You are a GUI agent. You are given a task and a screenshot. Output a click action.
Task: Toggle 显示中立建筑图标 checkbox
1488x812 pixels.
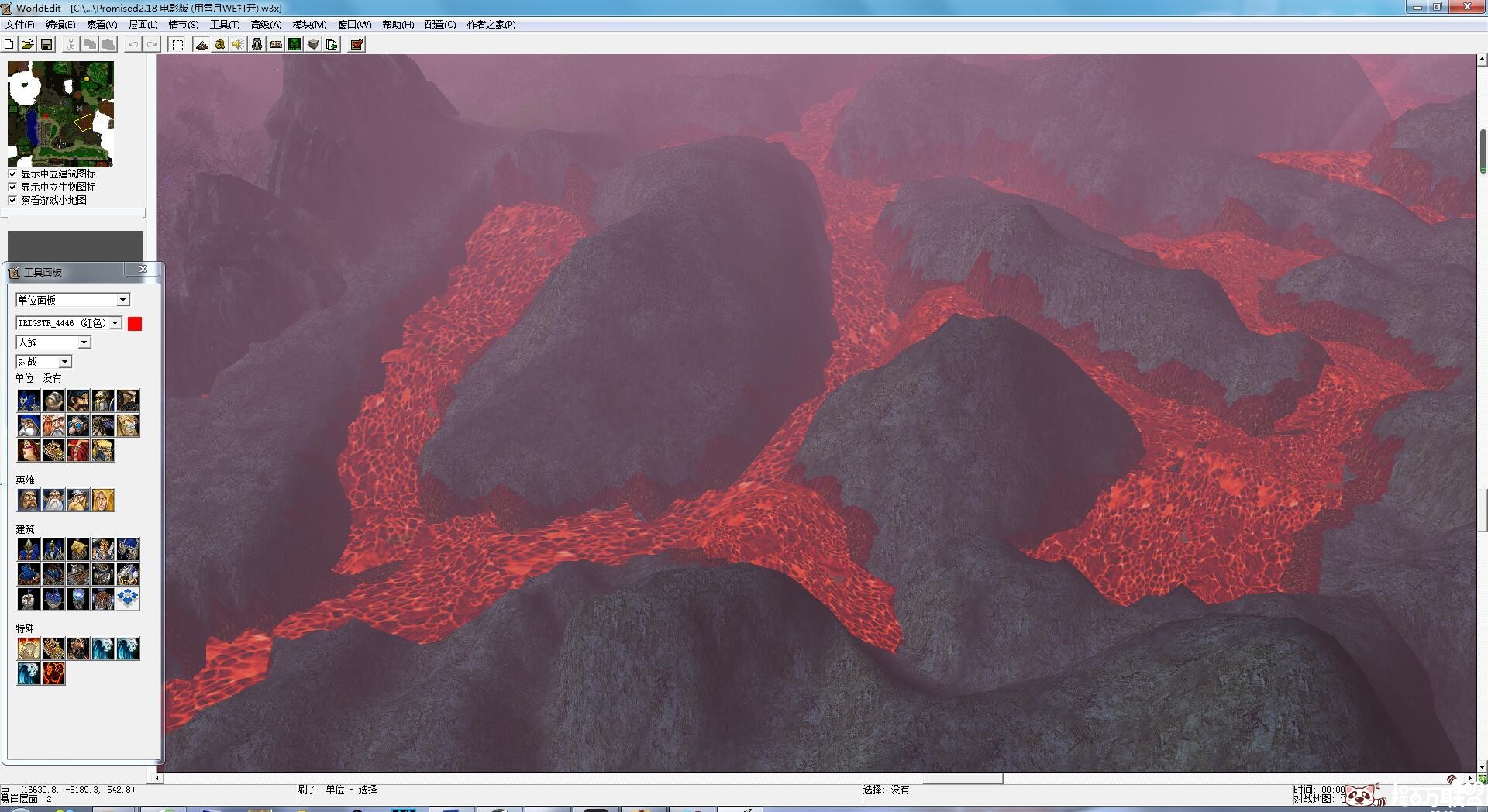[x=12, y=174]
